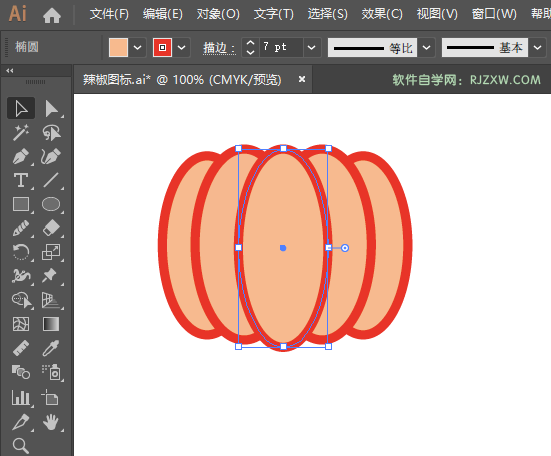Click the peach fill color swatch
551x456 pixels.
[x=118, y=47]
